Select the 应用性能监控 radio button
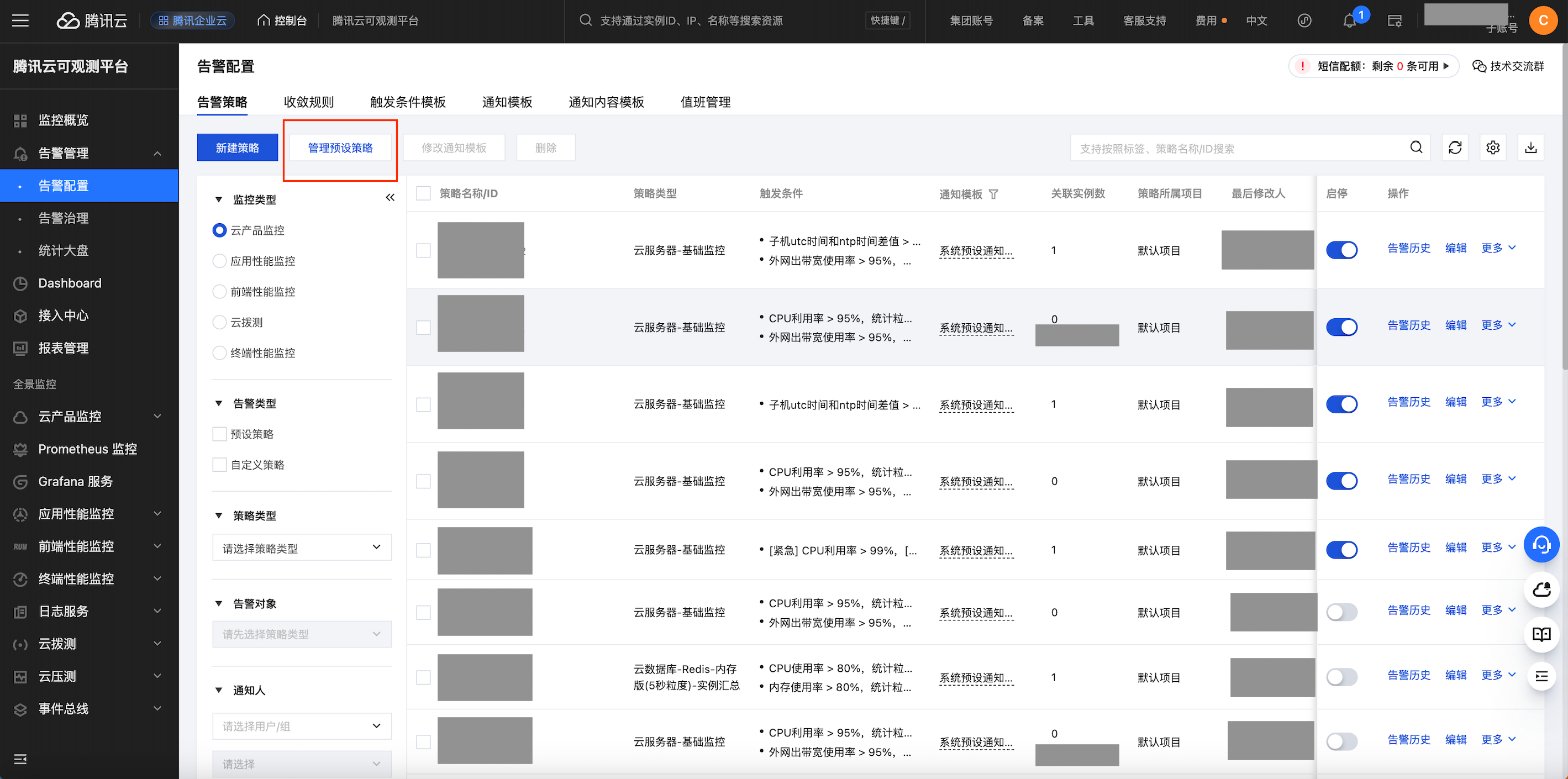Image resolution: width=1568 pixels, height=779 pixels. tap(219, 261)
